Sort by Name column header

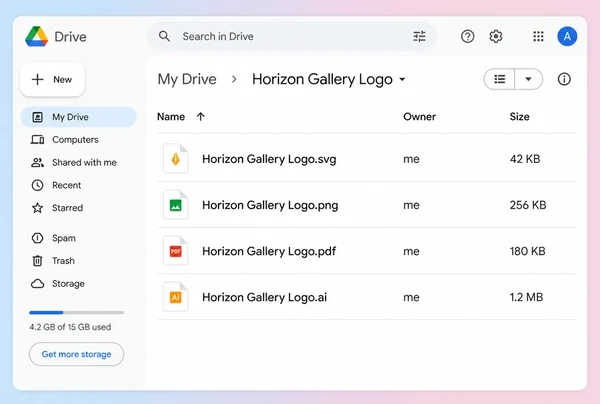(171, 117)
